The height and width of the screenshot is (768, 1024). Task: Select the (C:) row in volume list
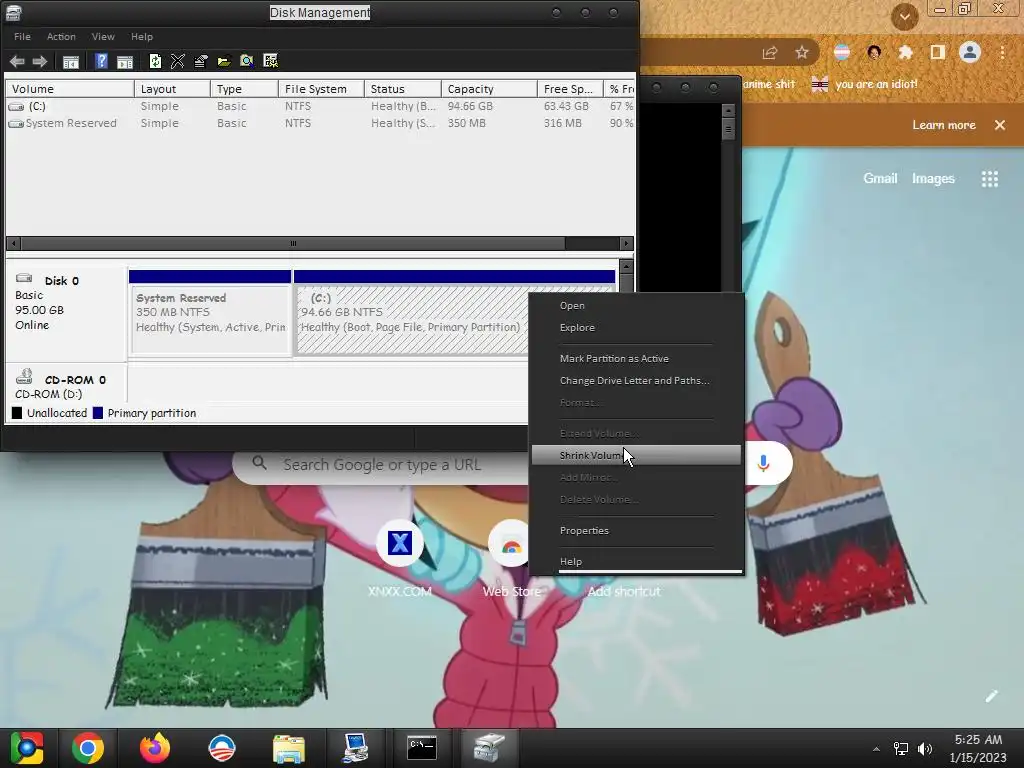[x=319, y=106]
